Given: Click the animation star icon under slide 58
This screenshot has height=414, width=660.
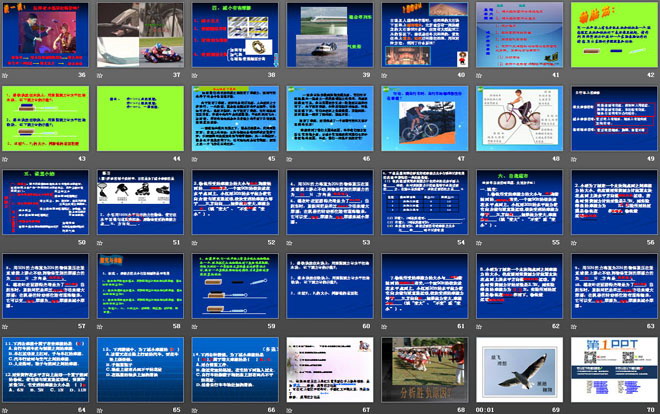Looking at the screenshot, I should pyautogui.click(x=100, y=327).
